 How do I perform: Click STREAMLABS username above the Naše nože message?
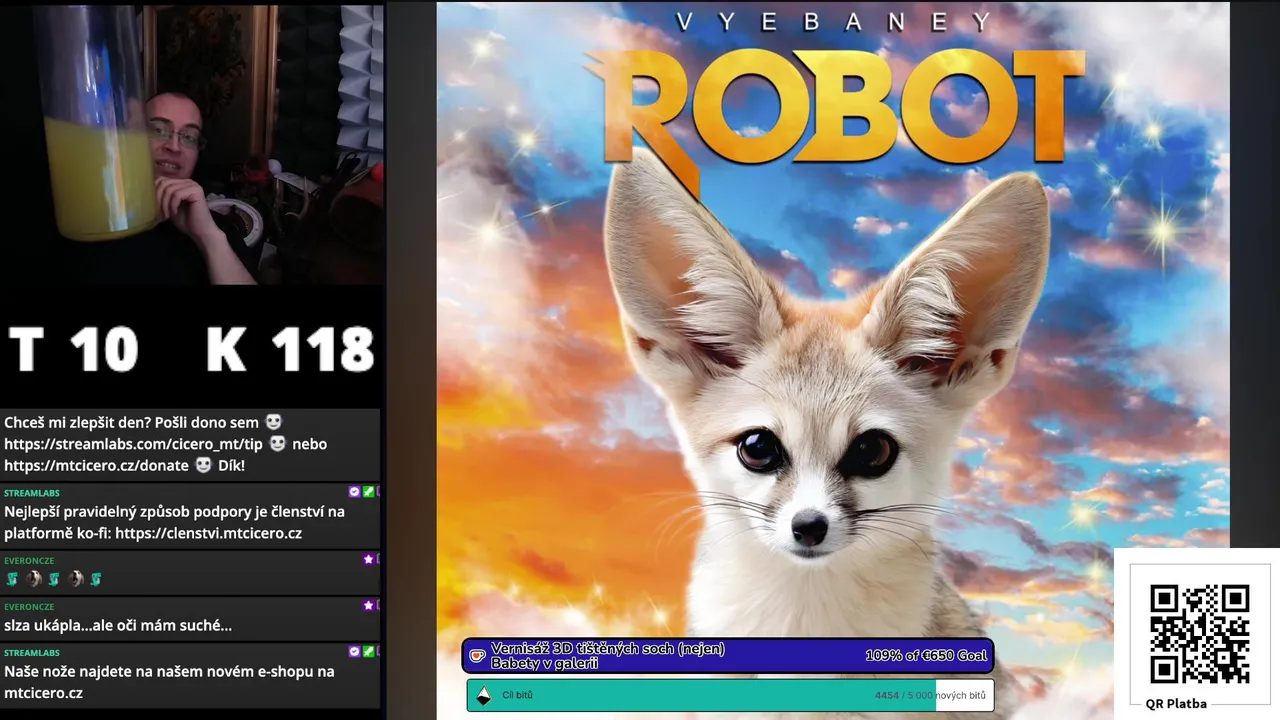(31, 653)
